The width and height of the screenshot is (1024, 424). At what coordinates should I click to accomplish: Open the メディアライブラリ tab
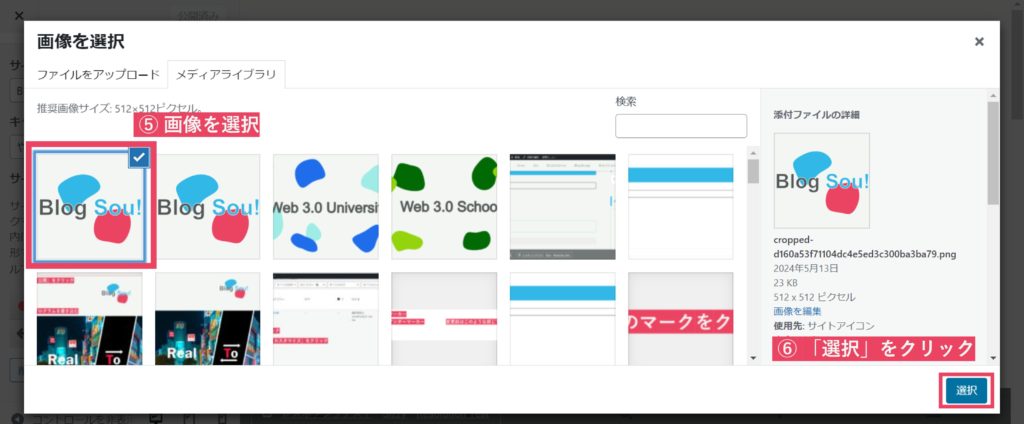click(226, 75)
